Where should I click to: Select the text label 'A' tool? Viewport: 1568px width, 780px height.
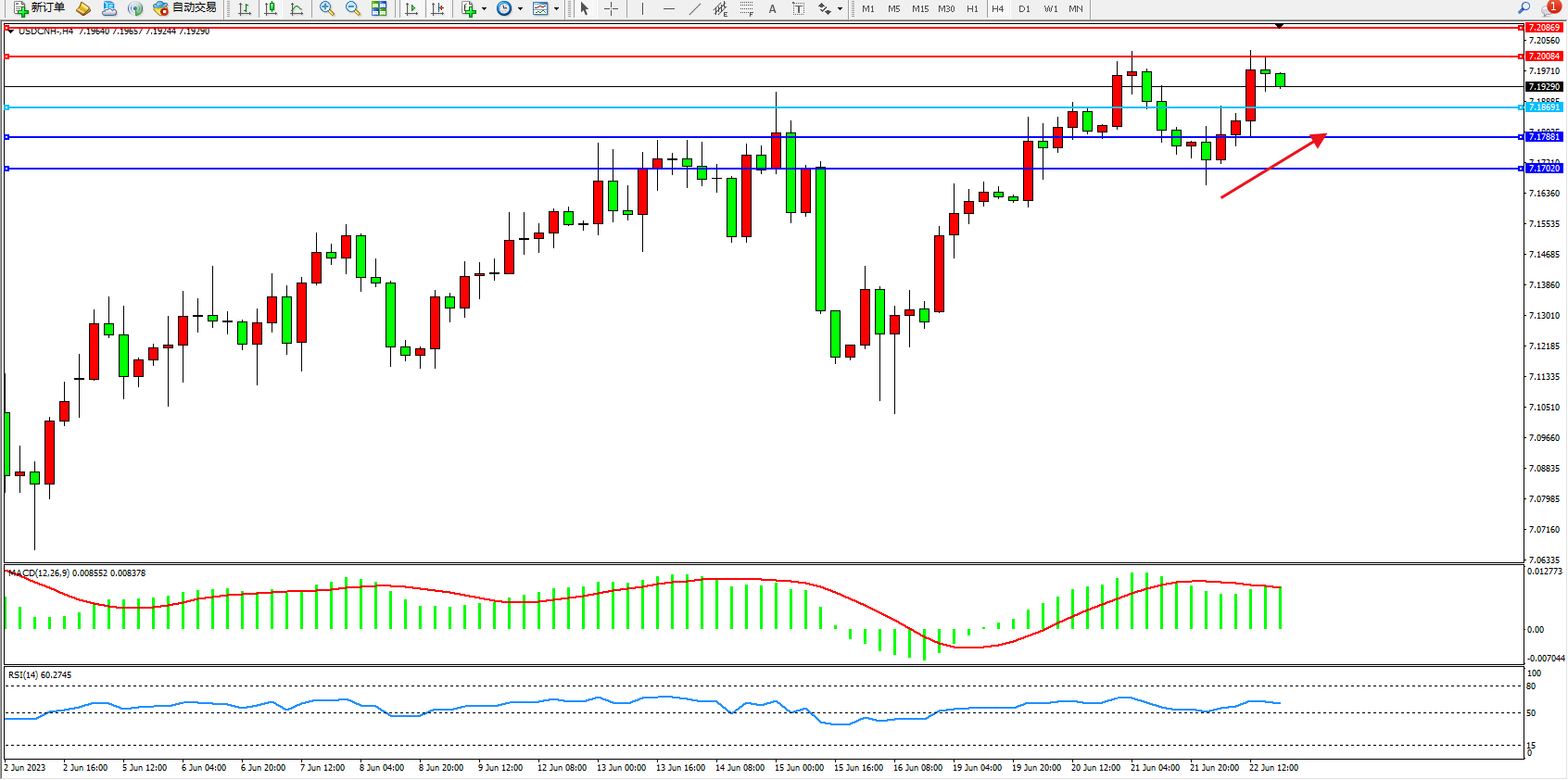point(772,8)
